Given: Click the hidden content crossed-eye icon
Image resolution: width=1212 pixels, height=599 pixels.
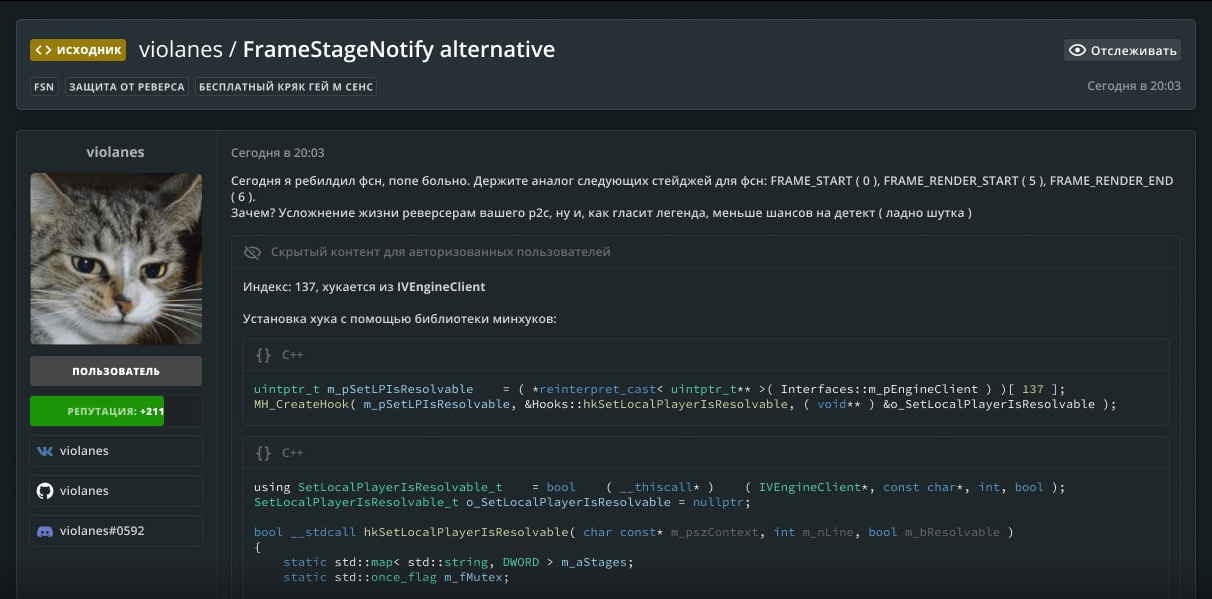Looking at the screenshot, I should pyautogui.click(x=252, y=252).
